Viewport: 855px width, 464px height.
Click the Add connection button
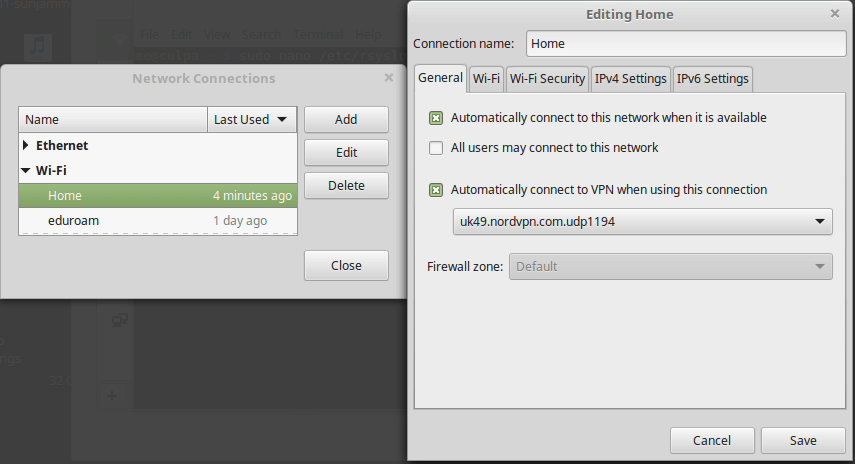(346, 120)
